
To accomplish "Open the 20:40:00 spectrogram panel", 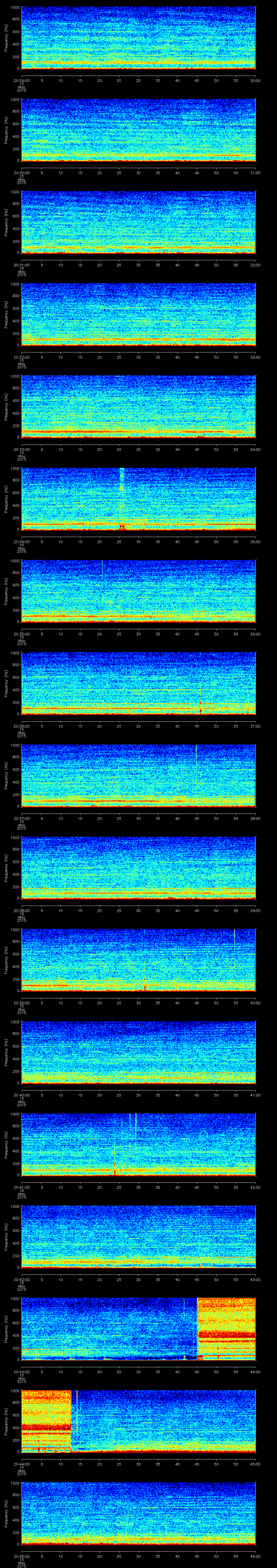I will [138, 1052].
